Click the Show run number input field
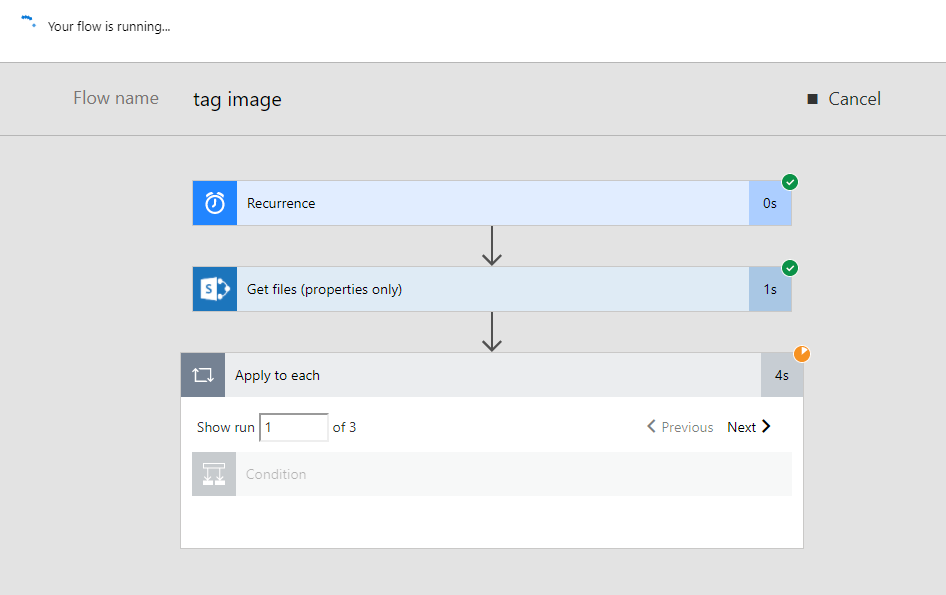Screen dimensions: 946x595 pyautogui.click(x=293, y=427)
